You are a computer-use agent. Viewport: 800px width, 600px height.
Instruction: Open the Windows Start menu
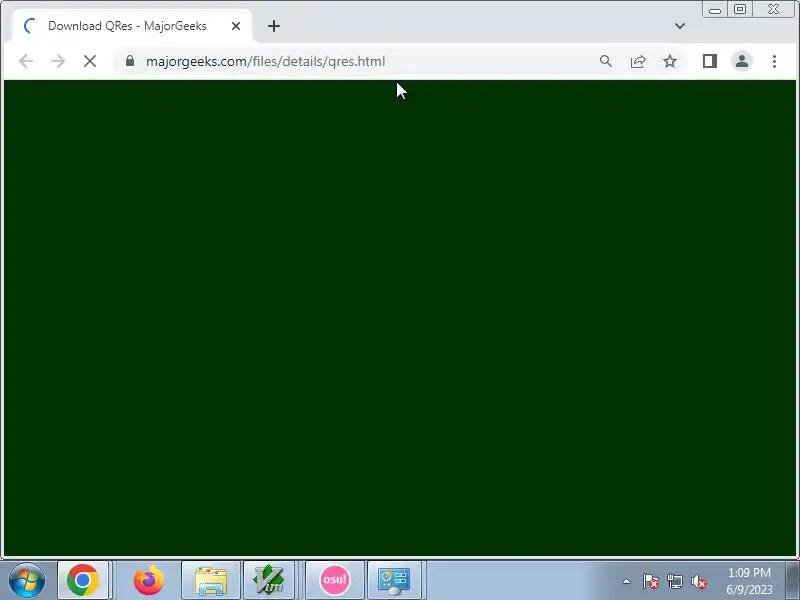(x=27, y=580)
